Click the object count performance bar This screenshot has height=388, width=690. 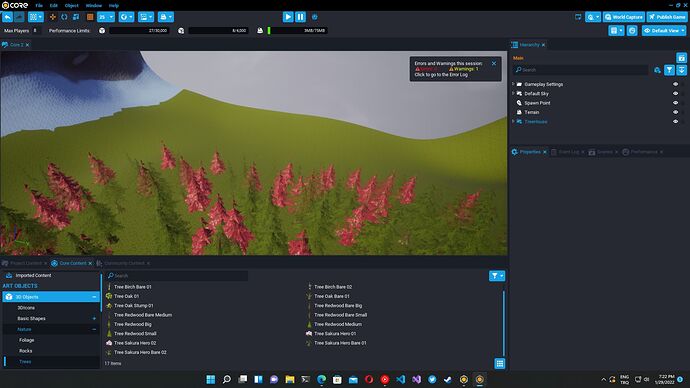tap(139, 30)
